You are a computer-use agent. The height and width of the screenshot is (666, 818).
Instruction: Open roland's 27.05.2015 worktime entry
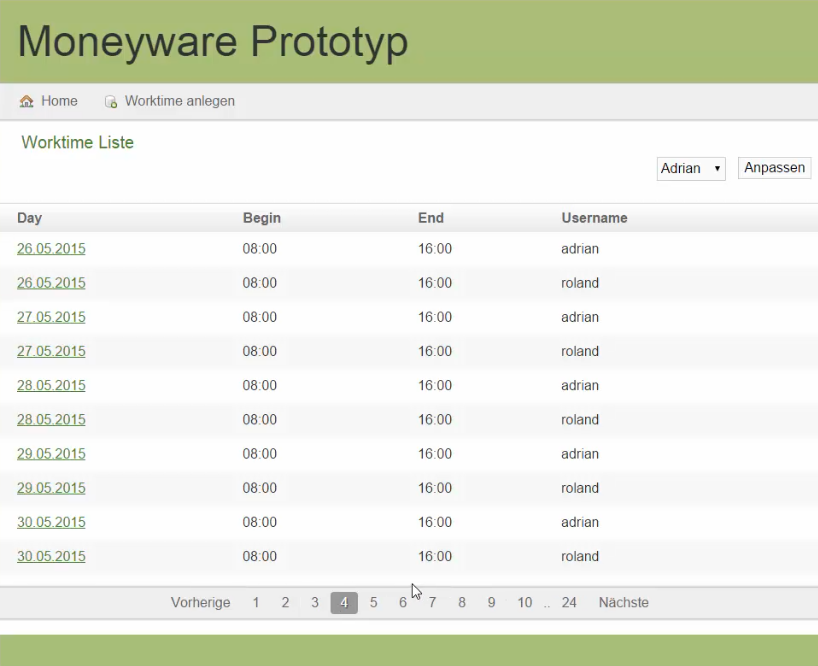[x=51, y=351]
